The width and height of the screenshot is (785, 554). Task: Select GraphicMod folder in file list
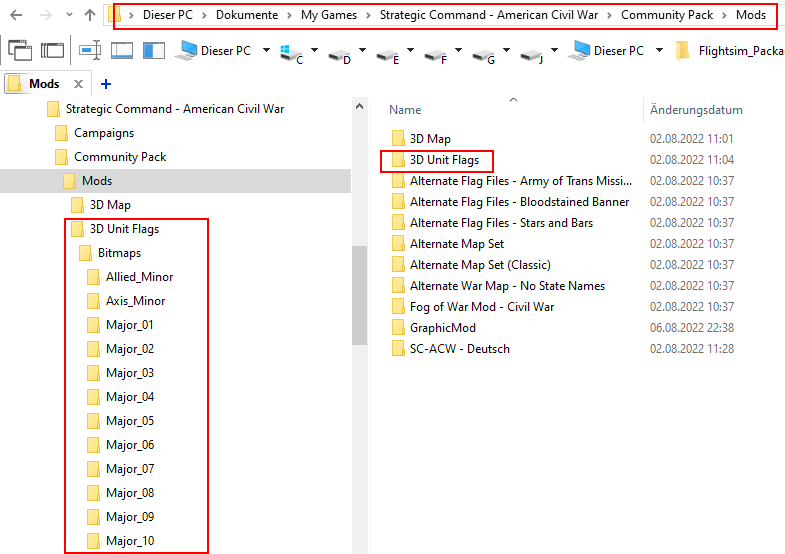434,328
